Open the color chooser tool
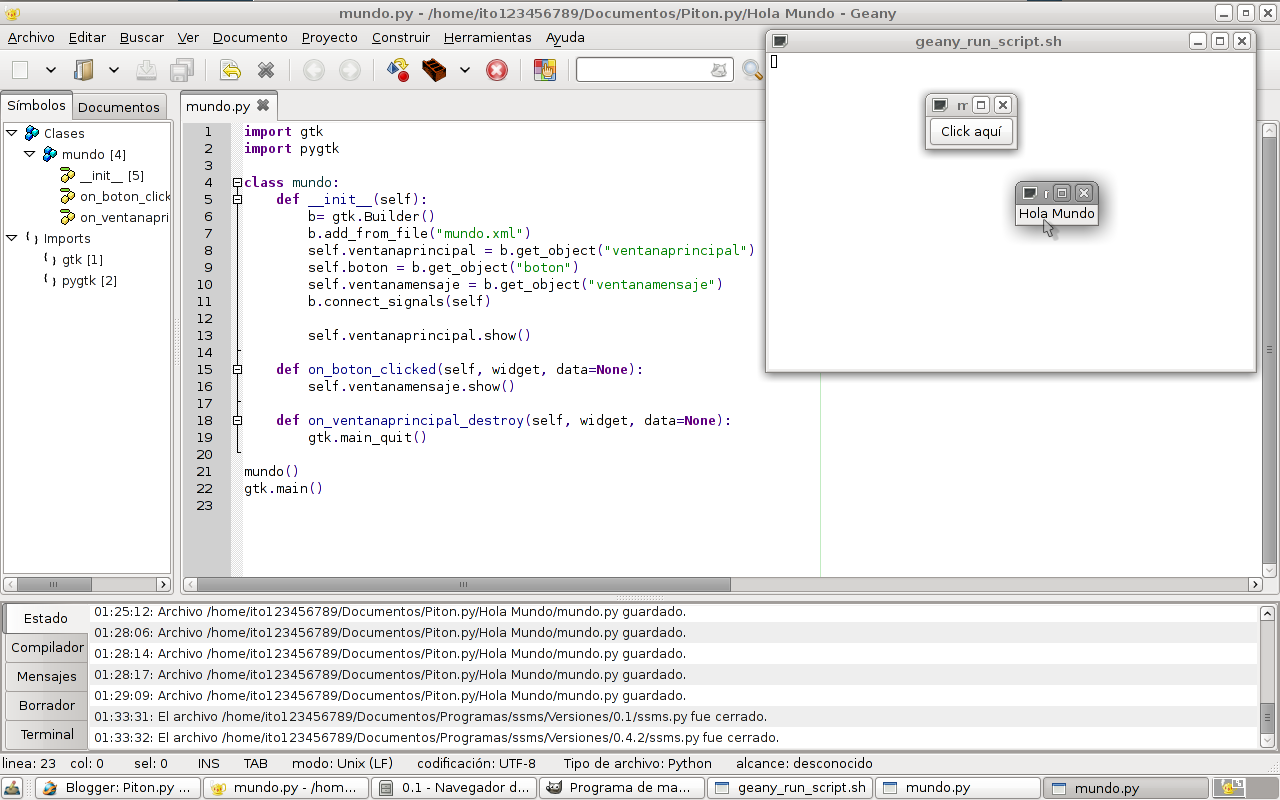 [x=545, y=70]
